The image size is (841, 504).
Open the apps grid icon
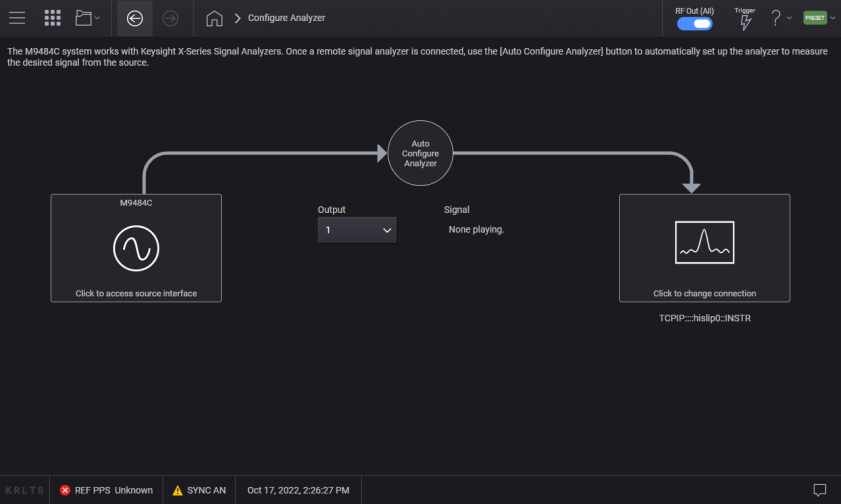pos(53,18)
